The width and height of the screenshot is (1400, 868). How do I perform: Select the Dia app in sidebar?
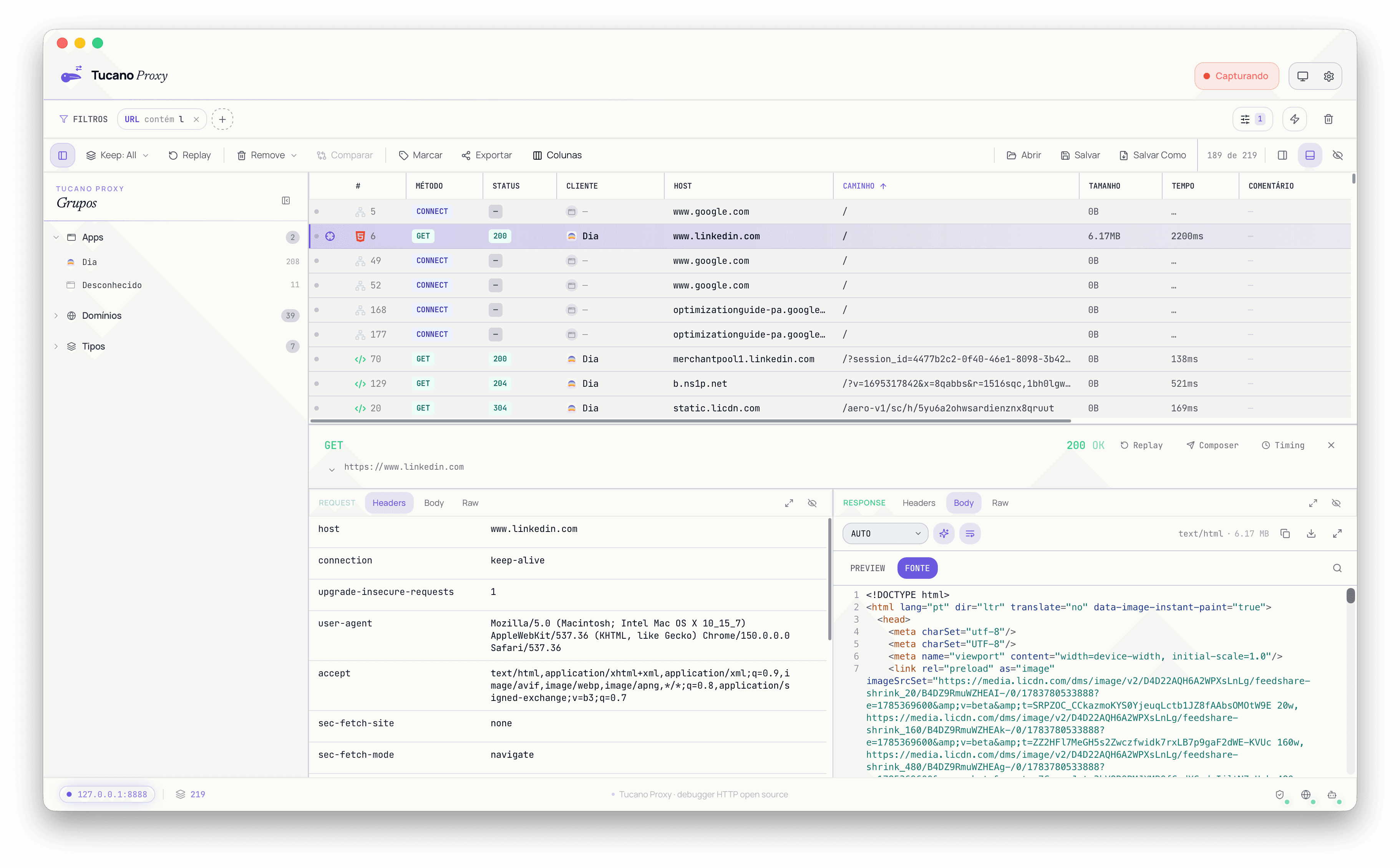click(182, 262)
